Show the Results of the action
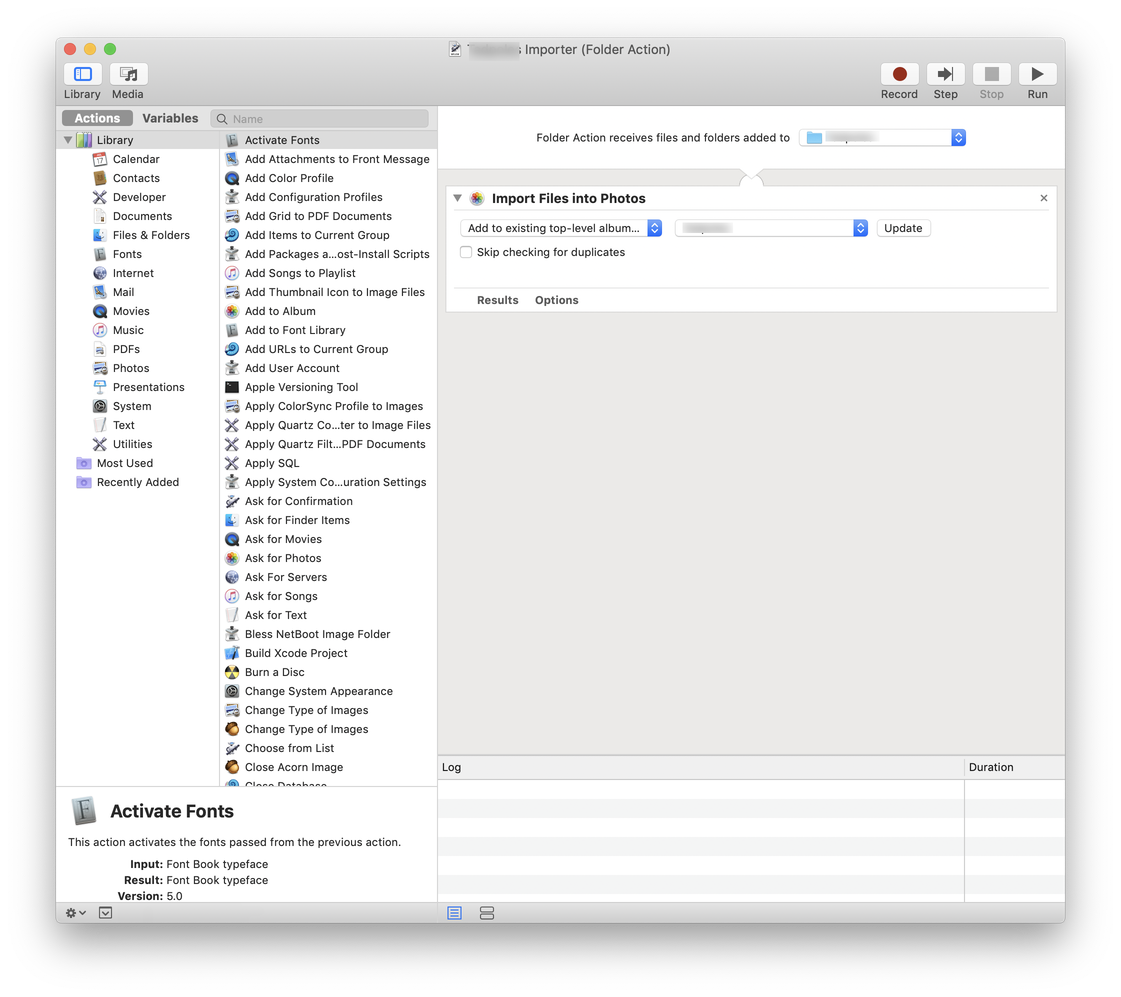 tap(497, 300)
